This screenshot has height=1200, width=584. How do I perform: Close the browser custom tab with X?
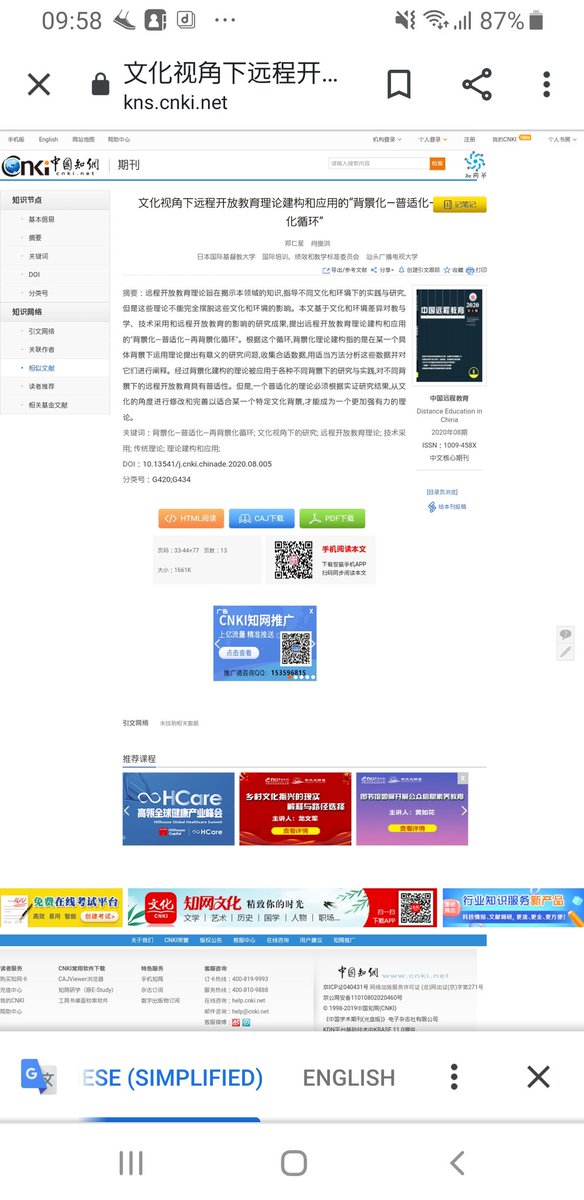click(38, 85)
